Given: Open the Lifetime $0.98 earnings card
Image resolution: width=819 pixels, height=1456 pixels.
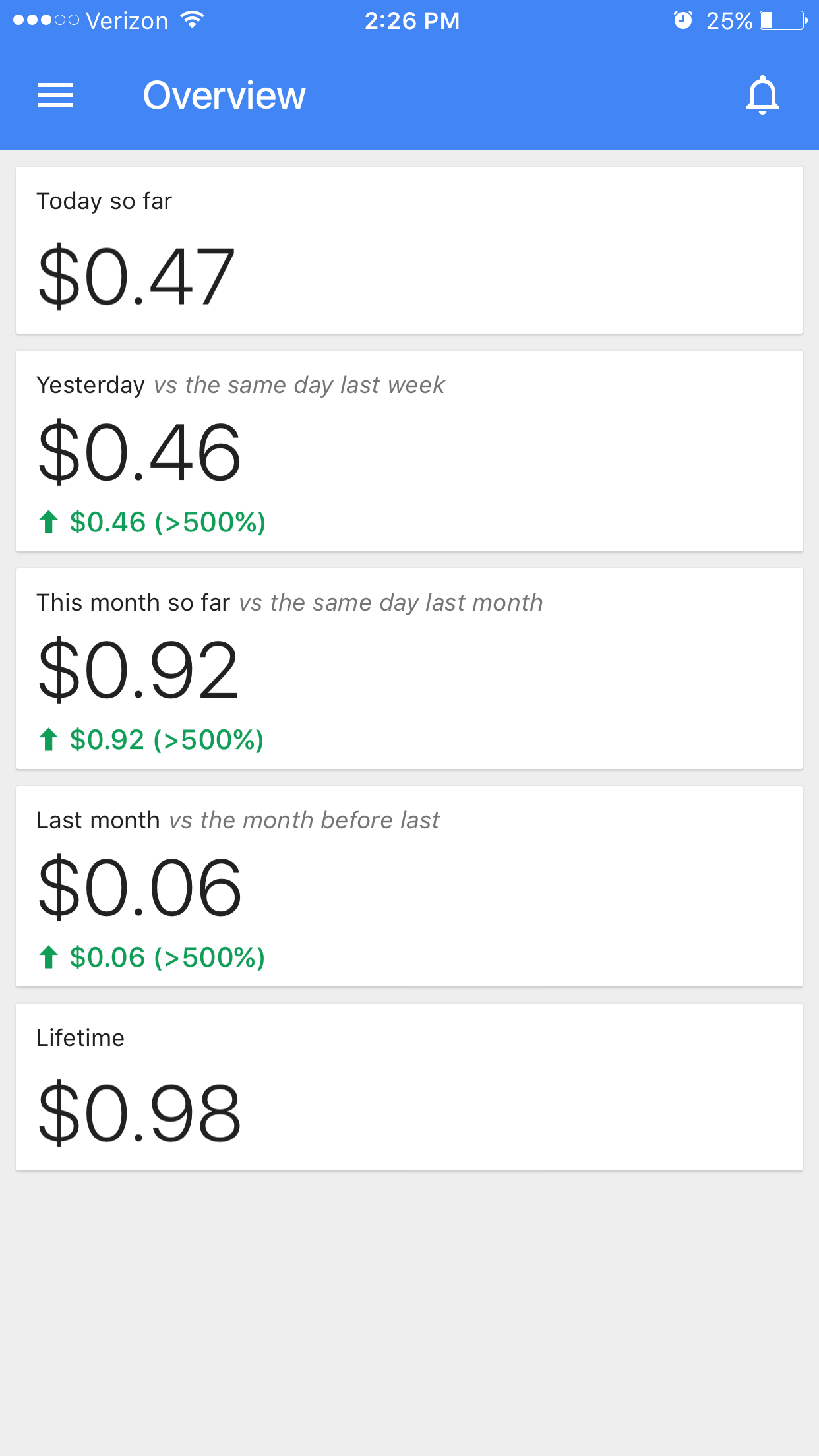Looking at the screenshot, I should 409,1087.
